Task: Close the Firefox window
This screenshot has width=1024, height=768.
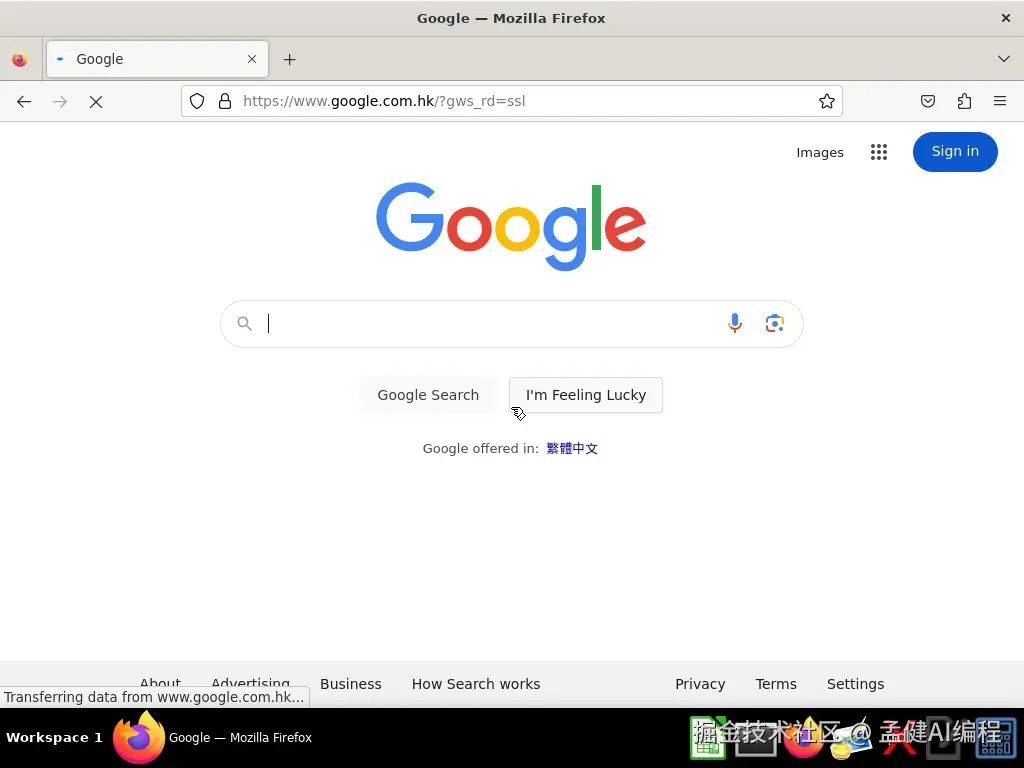Action: click(x=1006, y=18)
